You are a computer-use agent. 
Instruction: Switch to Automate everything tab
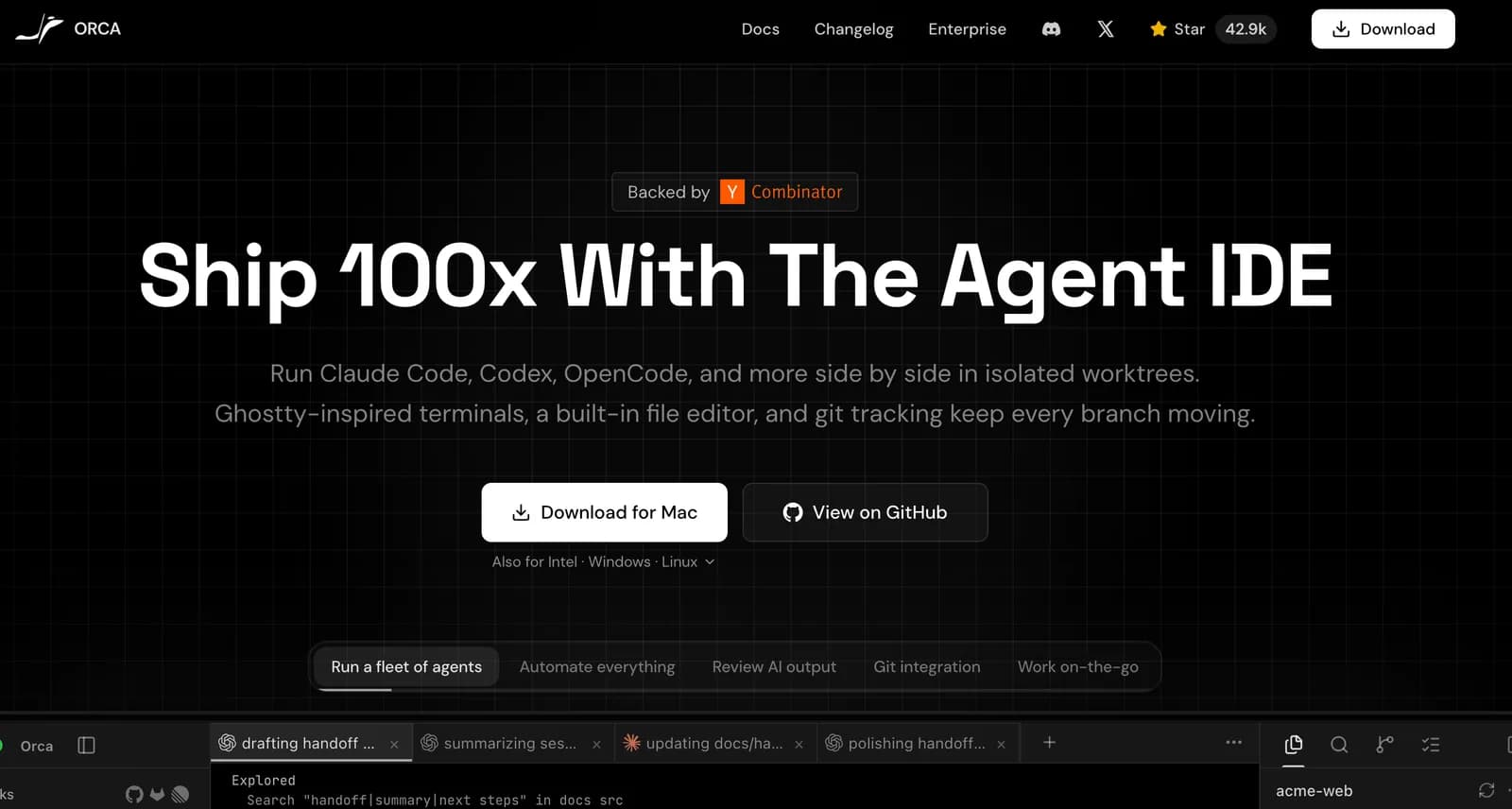pos(597,667)
